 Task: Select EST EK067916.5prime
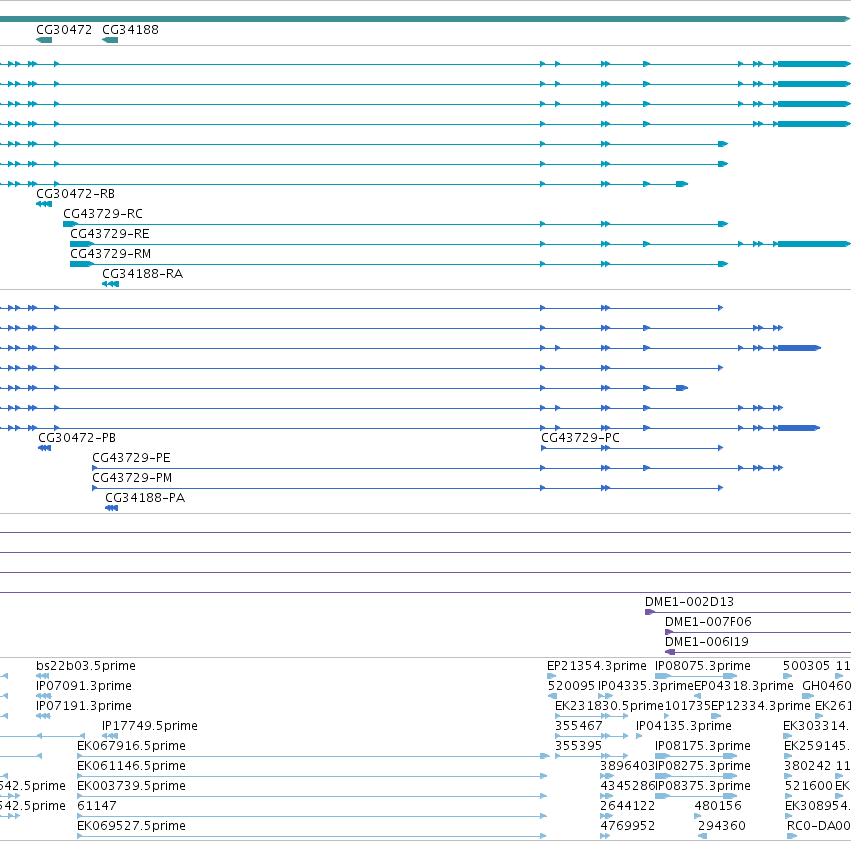131,746
